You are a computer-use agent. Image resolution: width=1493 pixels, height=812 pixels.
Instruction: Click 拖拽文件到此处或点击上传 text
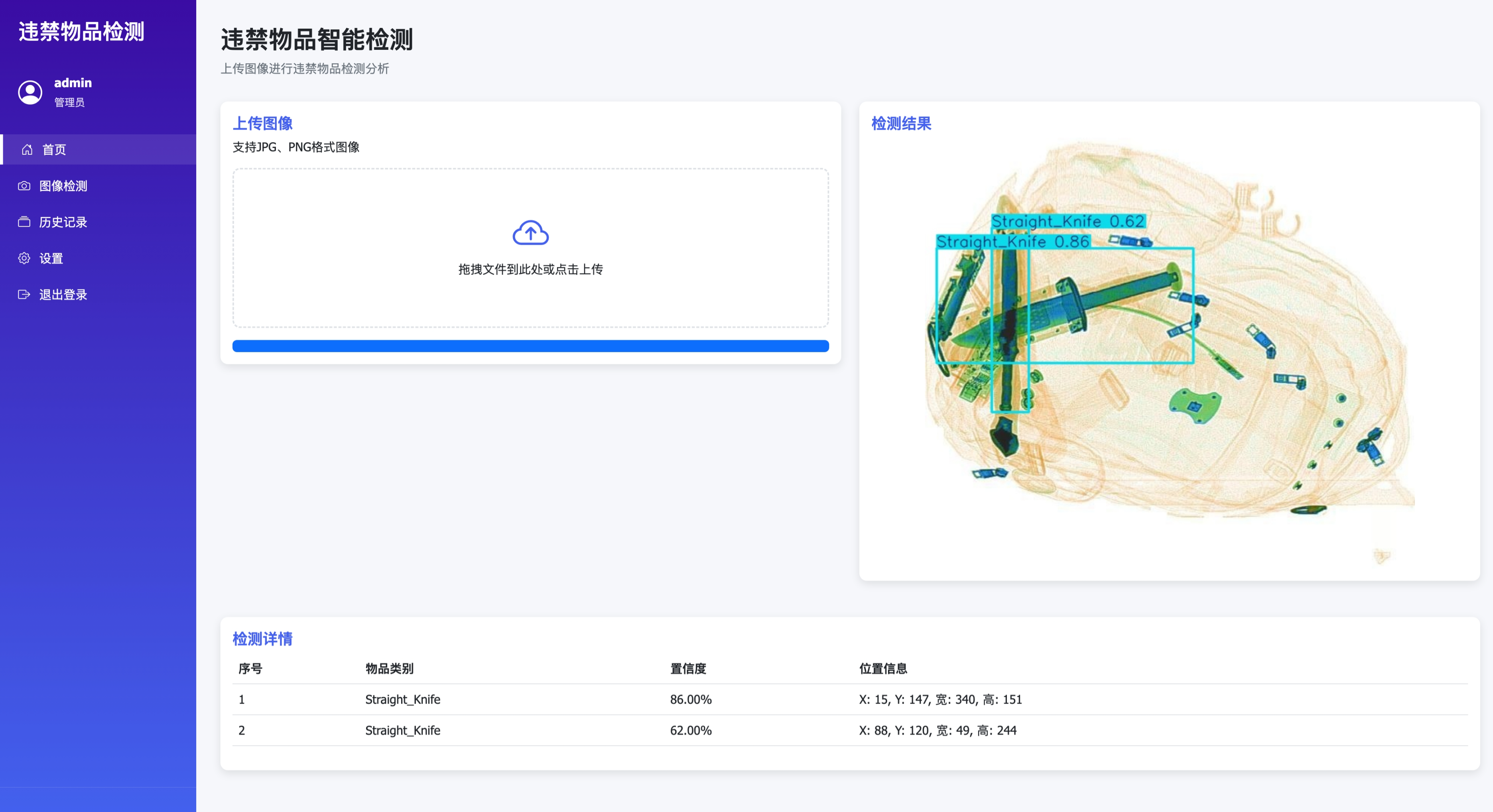(x=530, y=269)
